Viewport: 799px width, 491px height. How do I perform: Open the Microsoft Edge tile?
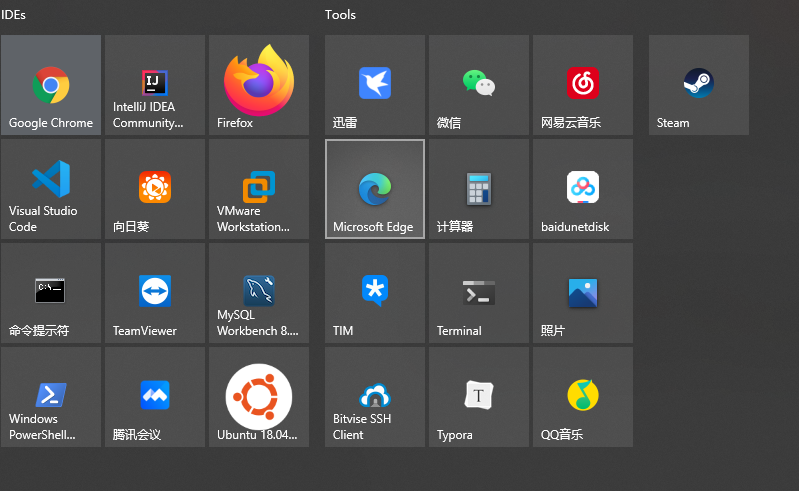point(375,189)
